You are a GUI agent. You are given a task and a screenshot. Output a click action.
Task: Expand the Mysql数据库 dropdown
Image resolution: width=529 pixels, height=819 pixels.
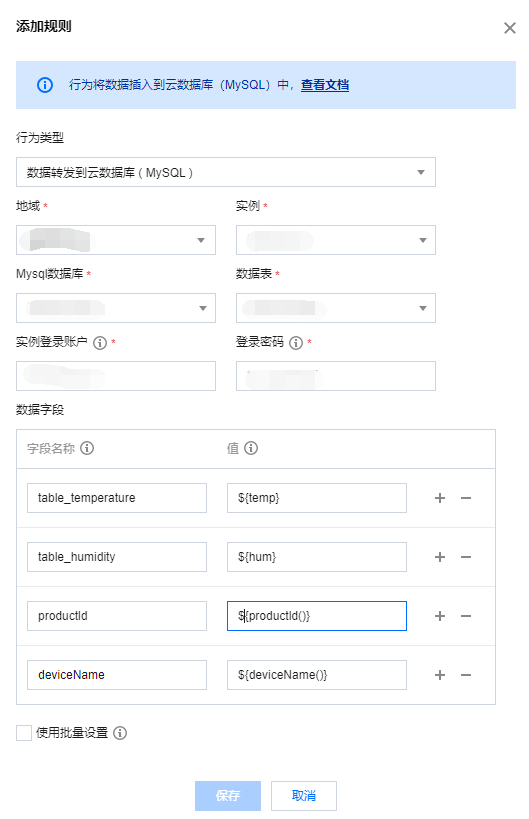(x=116, y=308)
